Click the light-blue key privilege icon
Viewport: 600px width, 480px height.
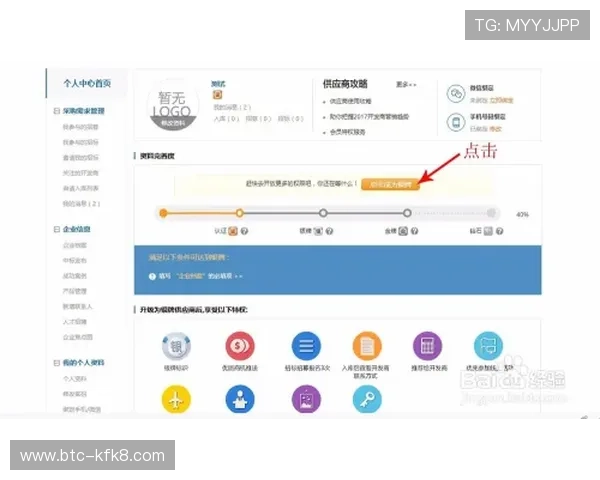[367, 400]
